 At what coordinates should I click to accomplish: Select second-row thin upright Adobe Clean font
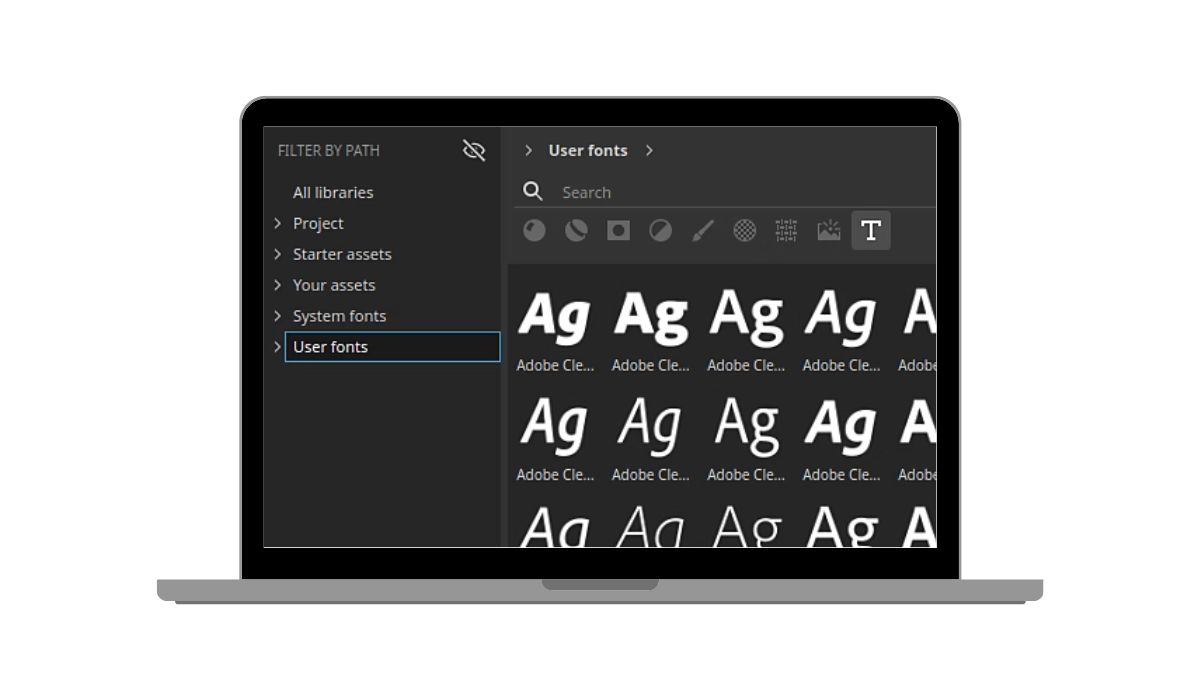click(746, 439)
